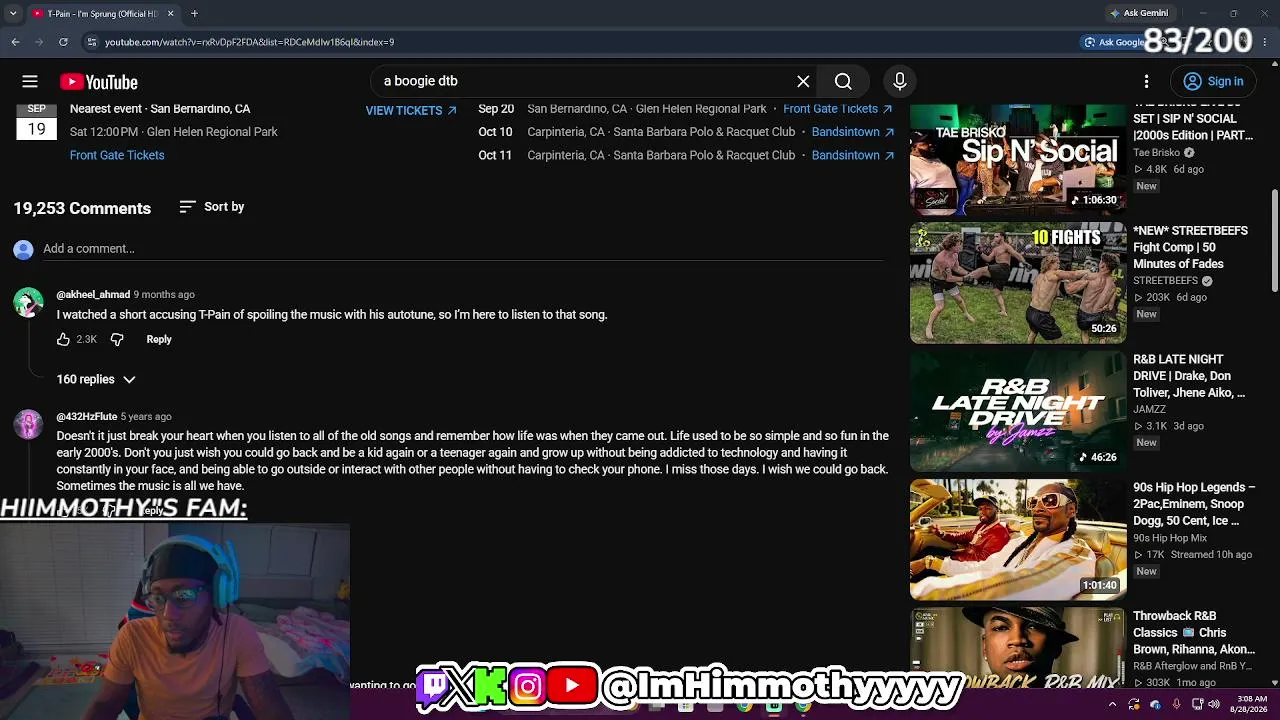Open the STREETBEEFS Fight Comp video title
The height and width of the screenshot is (720, 1280).
tap(1190, 247)
